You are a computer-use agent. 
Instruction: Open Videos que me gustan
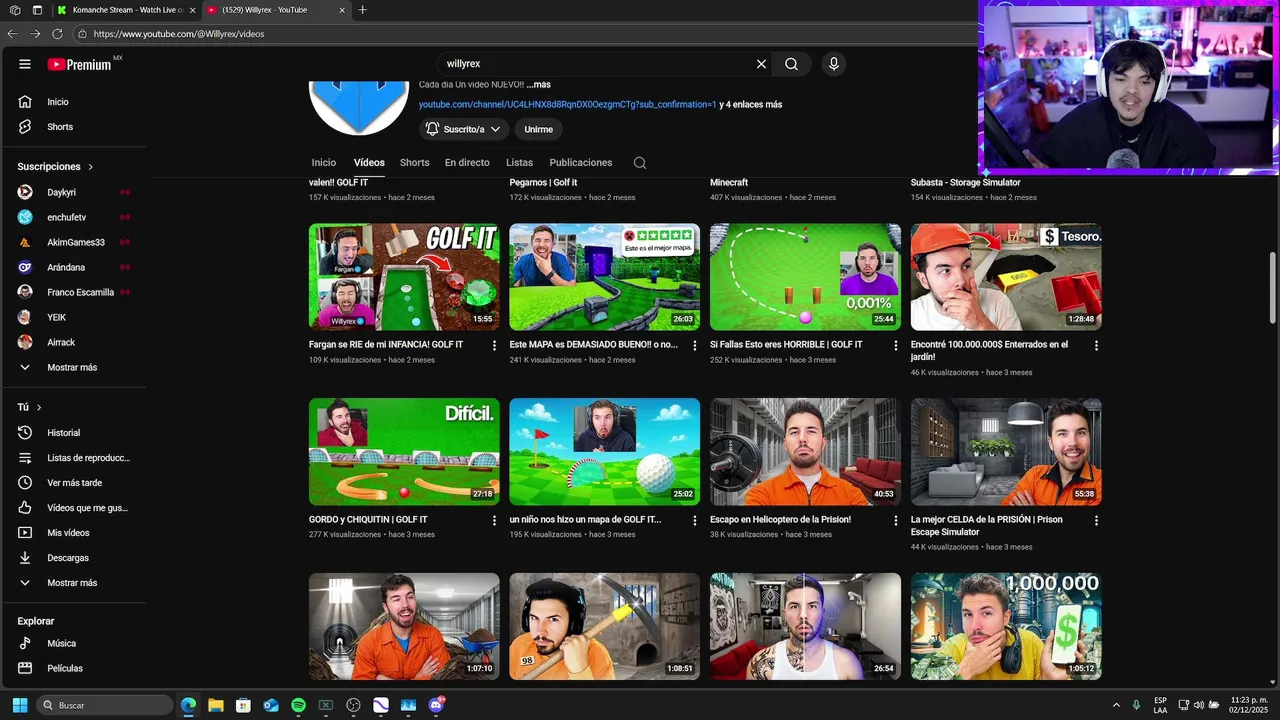(x=75, y=508)
